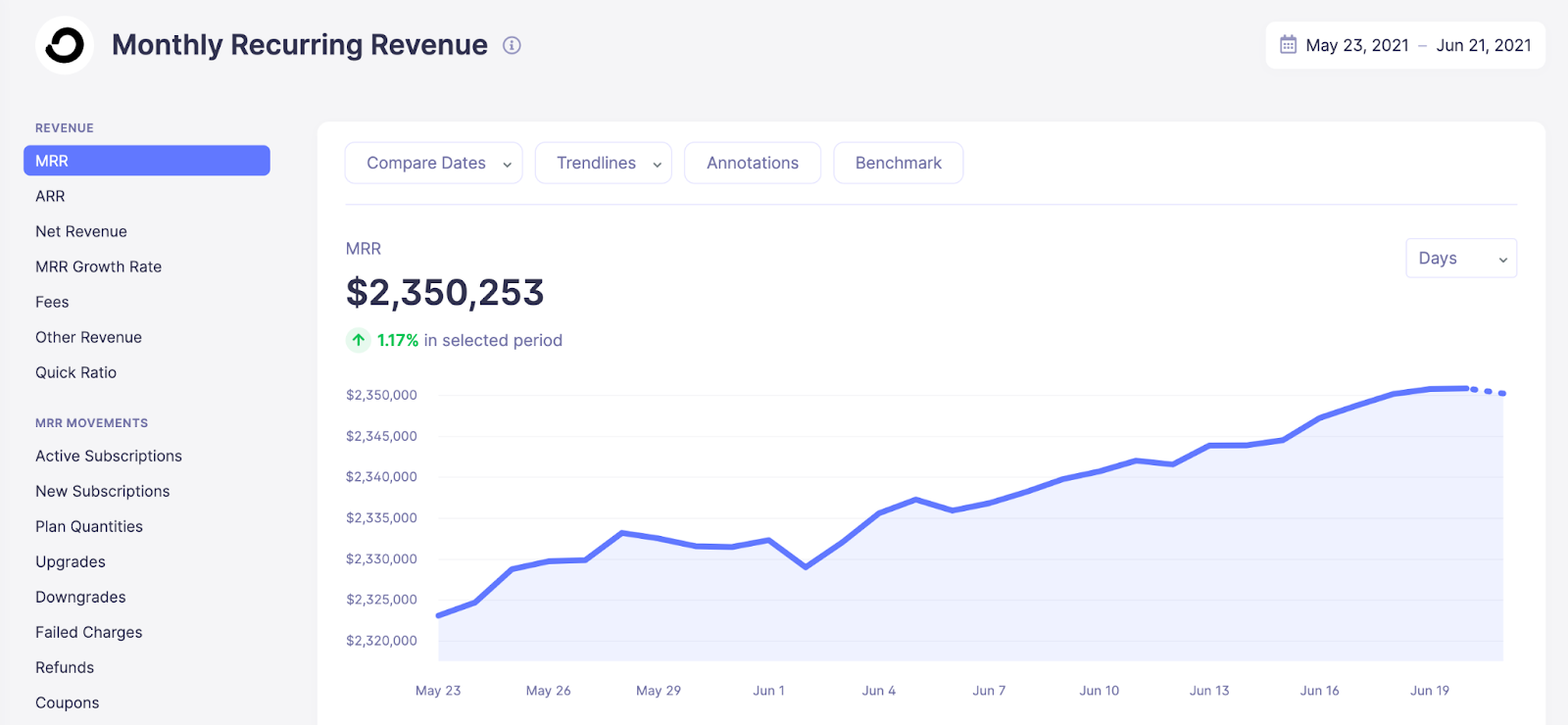Click the Annotations button

pos(752,163)
